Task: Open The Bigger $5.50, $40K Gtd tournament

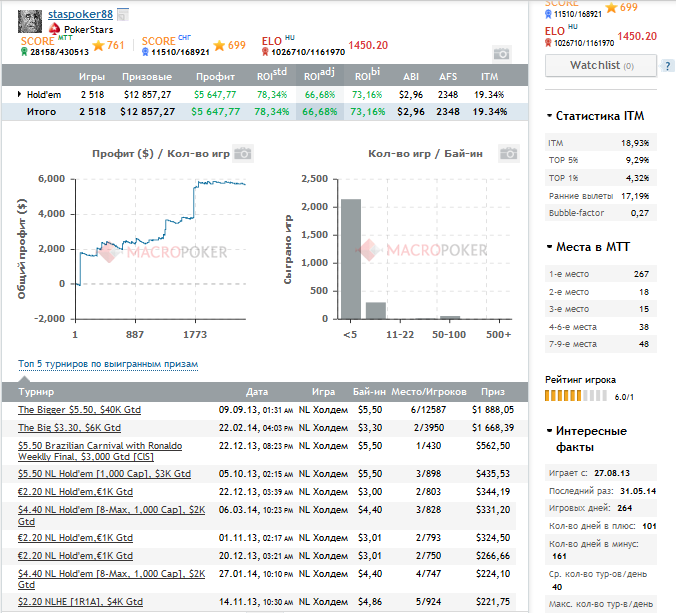Action: click(x=80, y=409)
